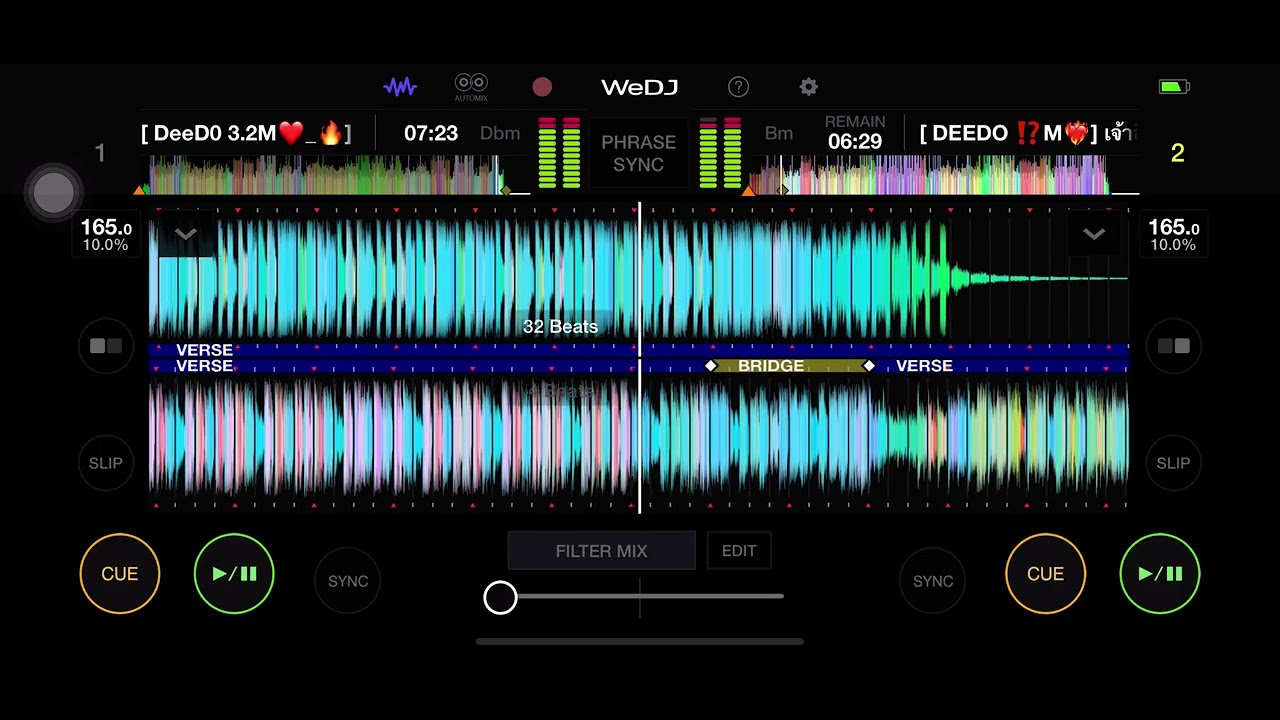Image resolution: width=1280 pixels, height=720 pixels.
Task: Tap the deck 1 key Dbm
Action: pos(500,133)
